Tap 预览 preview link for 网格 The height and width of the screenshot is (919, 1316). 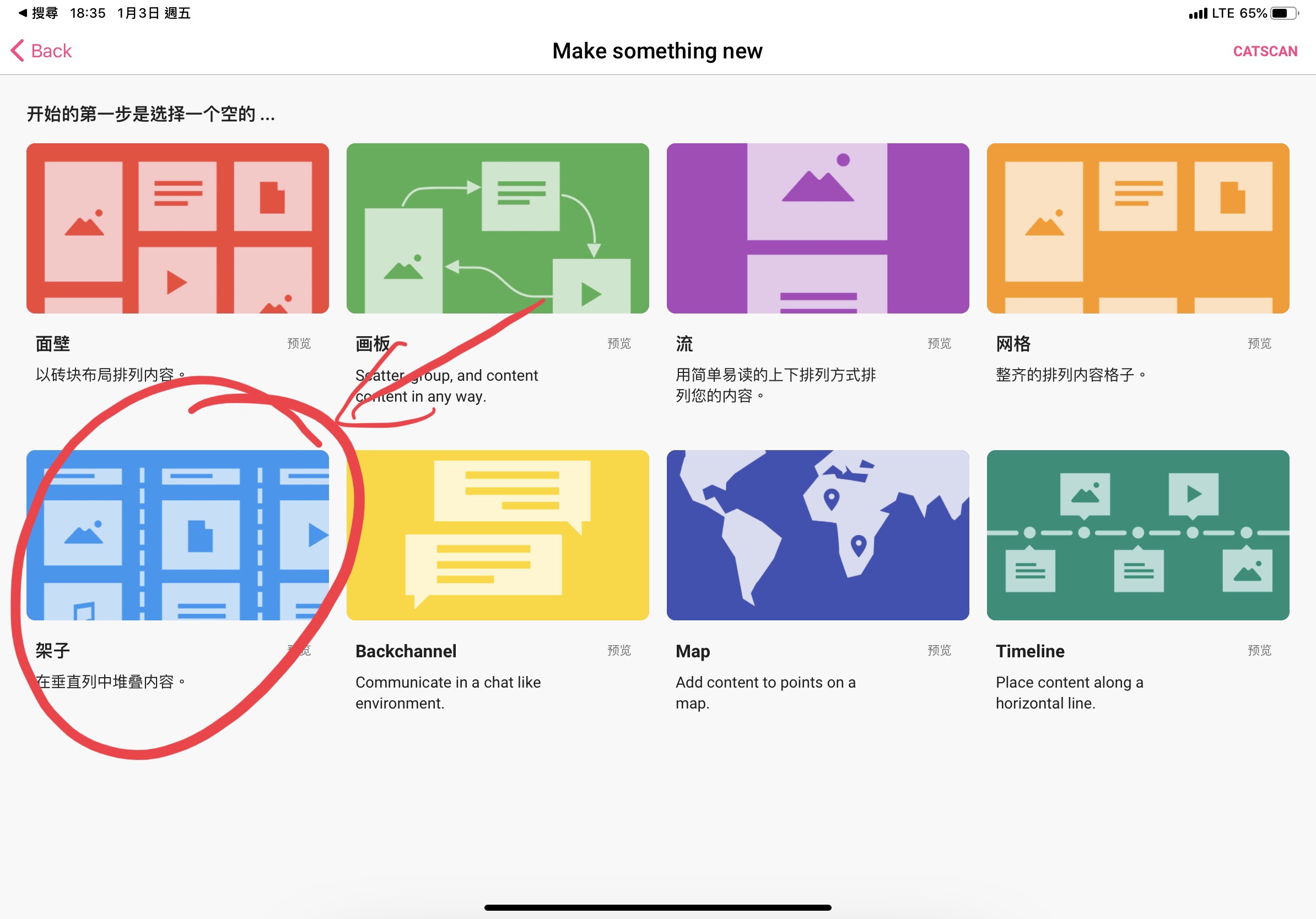pos(1259,343)
